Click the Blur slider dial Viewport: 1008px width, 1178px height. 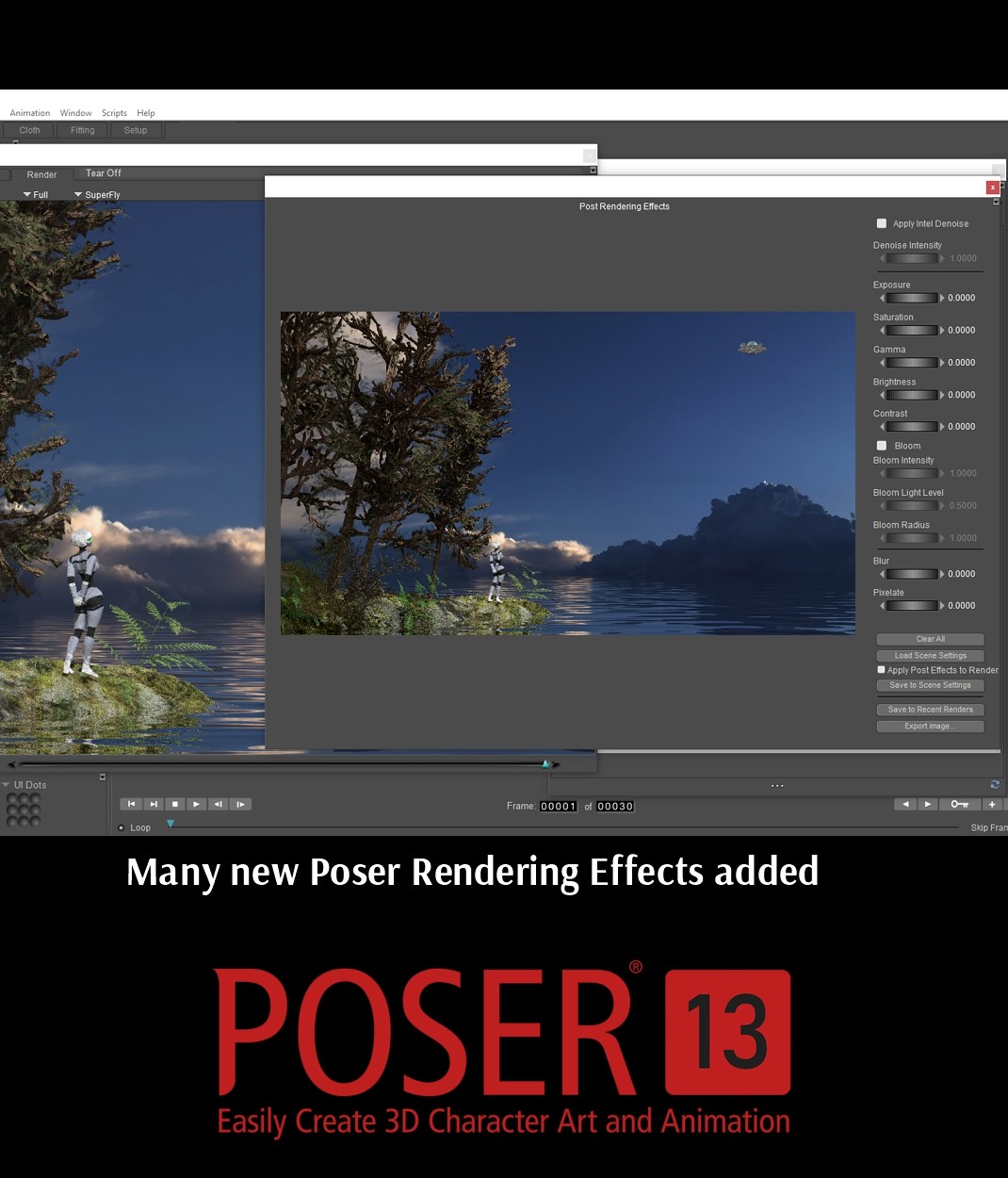point(912,574)
